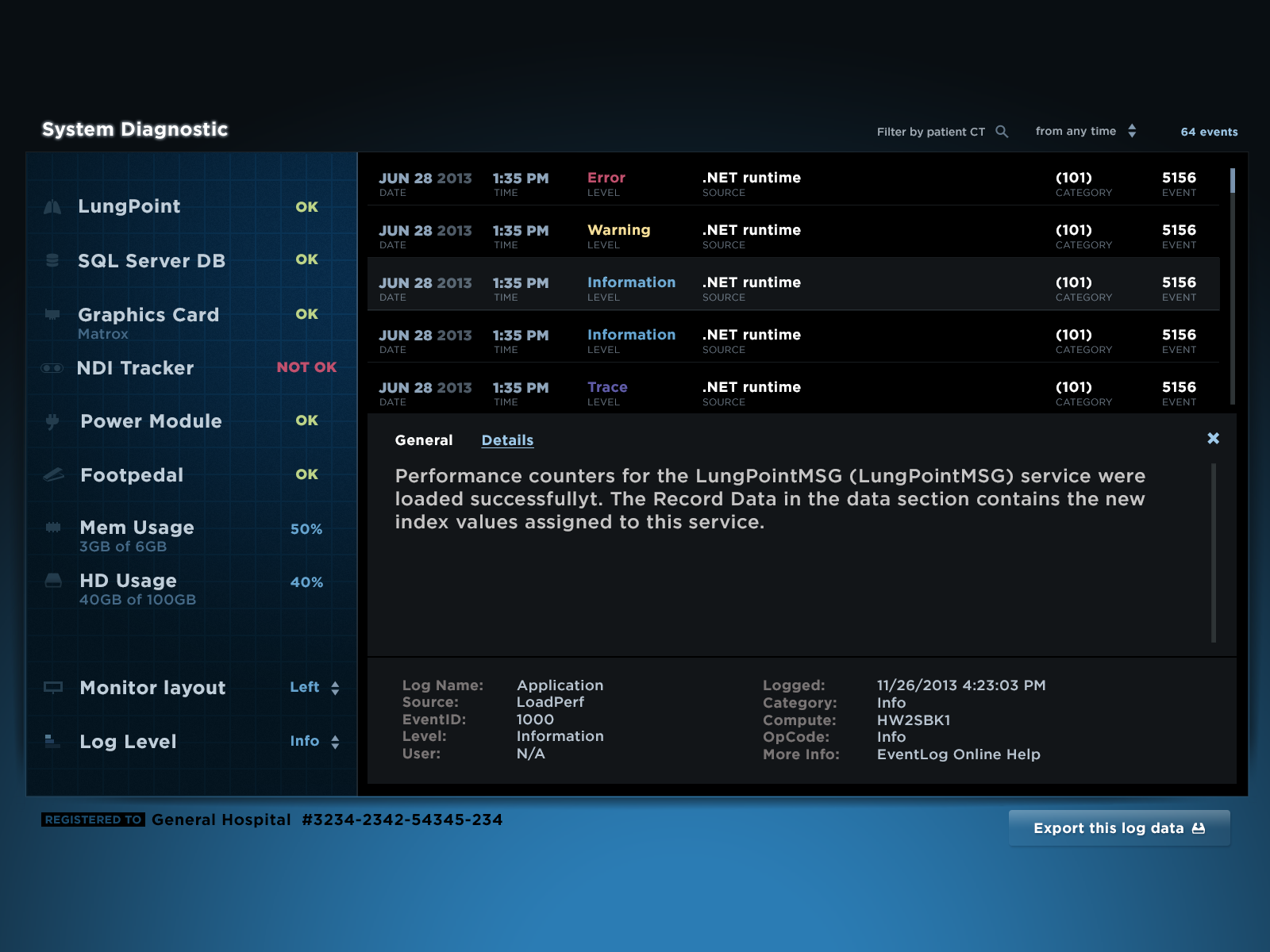The height and width of the screenshot is (952, 1270).
Task: Click the LungPoint lungs icon
Action: 52,206
